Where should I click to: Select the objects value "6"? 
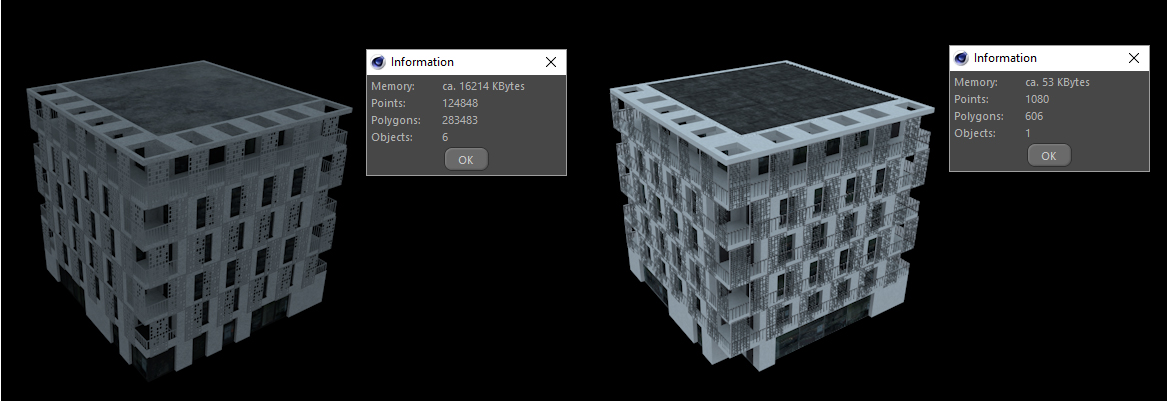click(x=445, y=138)
